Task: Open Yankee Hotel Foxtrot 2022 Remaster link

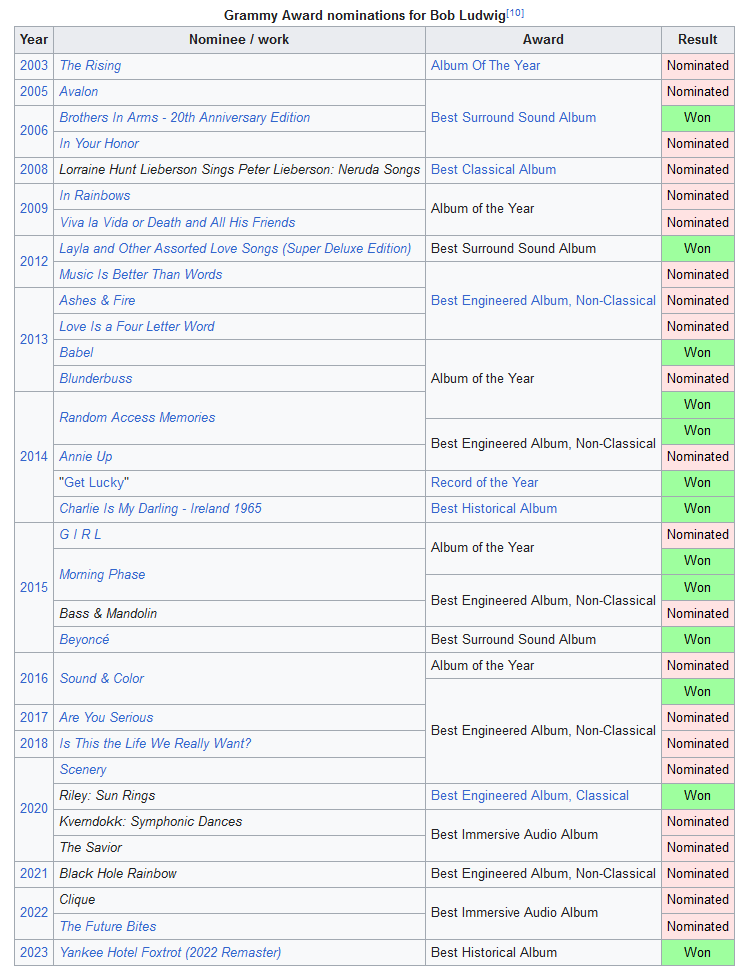Action: [x=170, y=953]
